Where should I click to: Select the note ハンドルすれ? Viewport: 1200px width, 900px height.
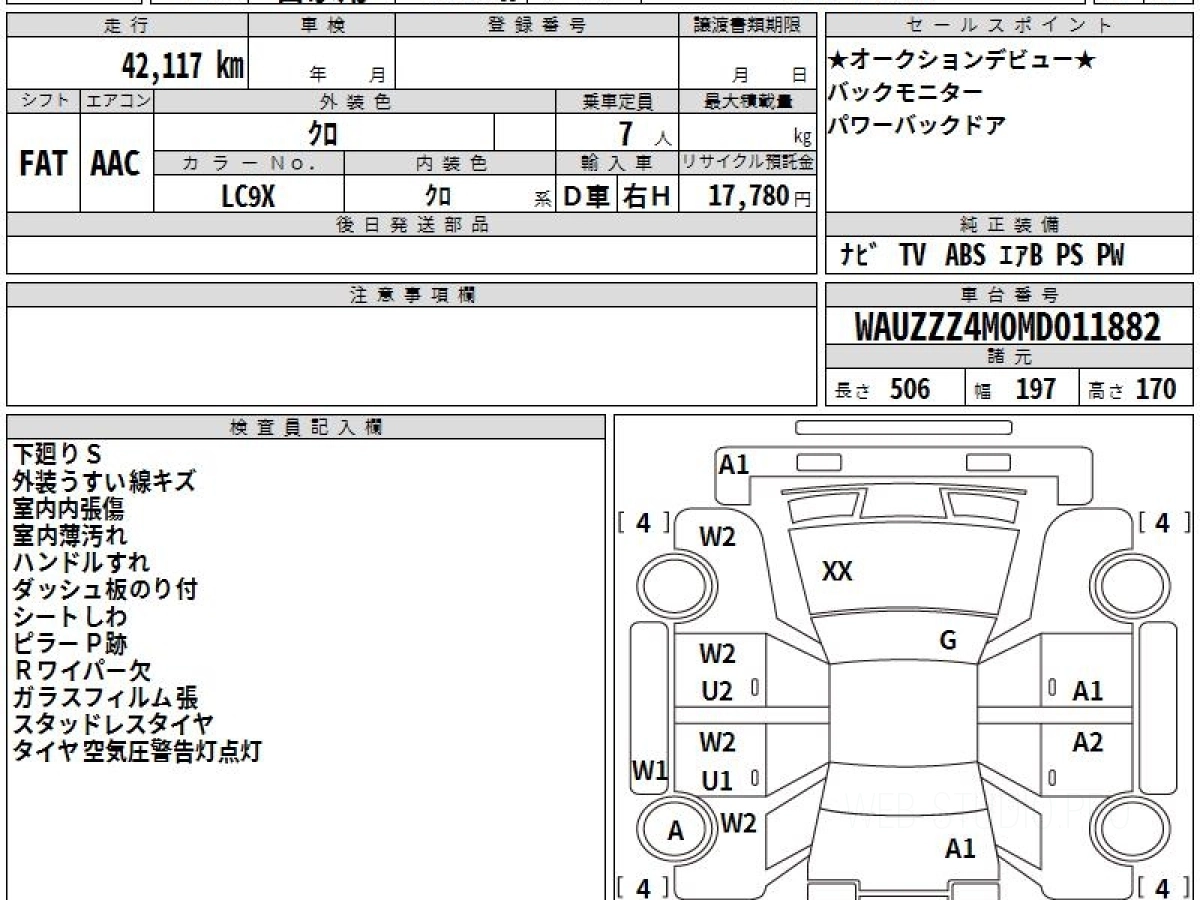click(x=81, y=562)
